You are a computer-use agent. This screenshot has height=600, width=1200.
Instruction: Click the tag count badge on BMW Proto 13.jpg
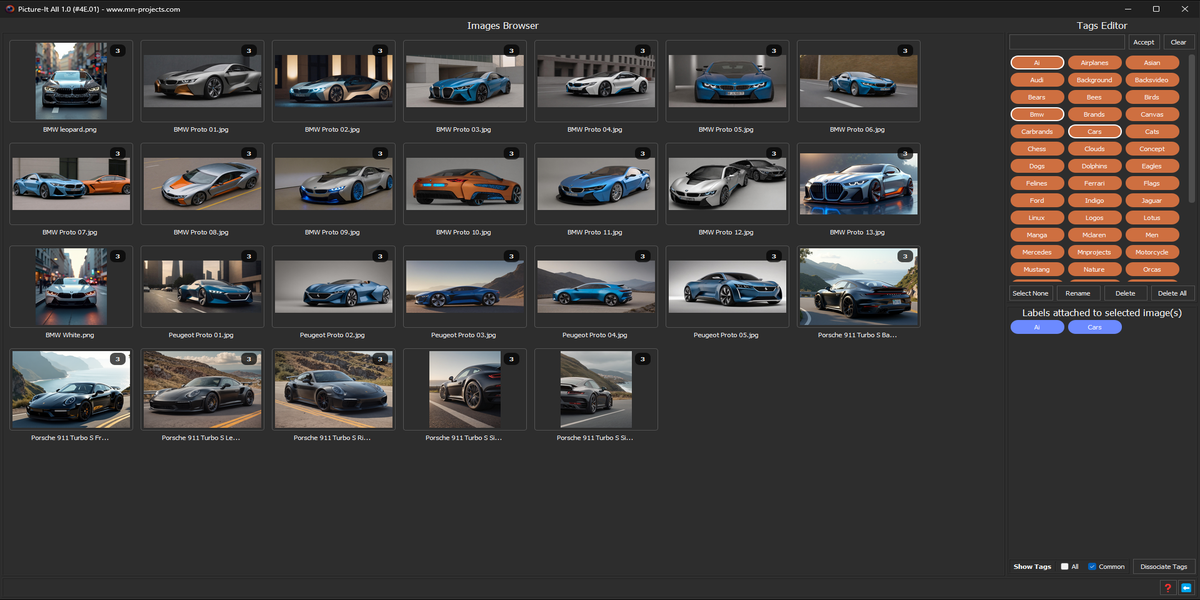(x=905, y=153)
